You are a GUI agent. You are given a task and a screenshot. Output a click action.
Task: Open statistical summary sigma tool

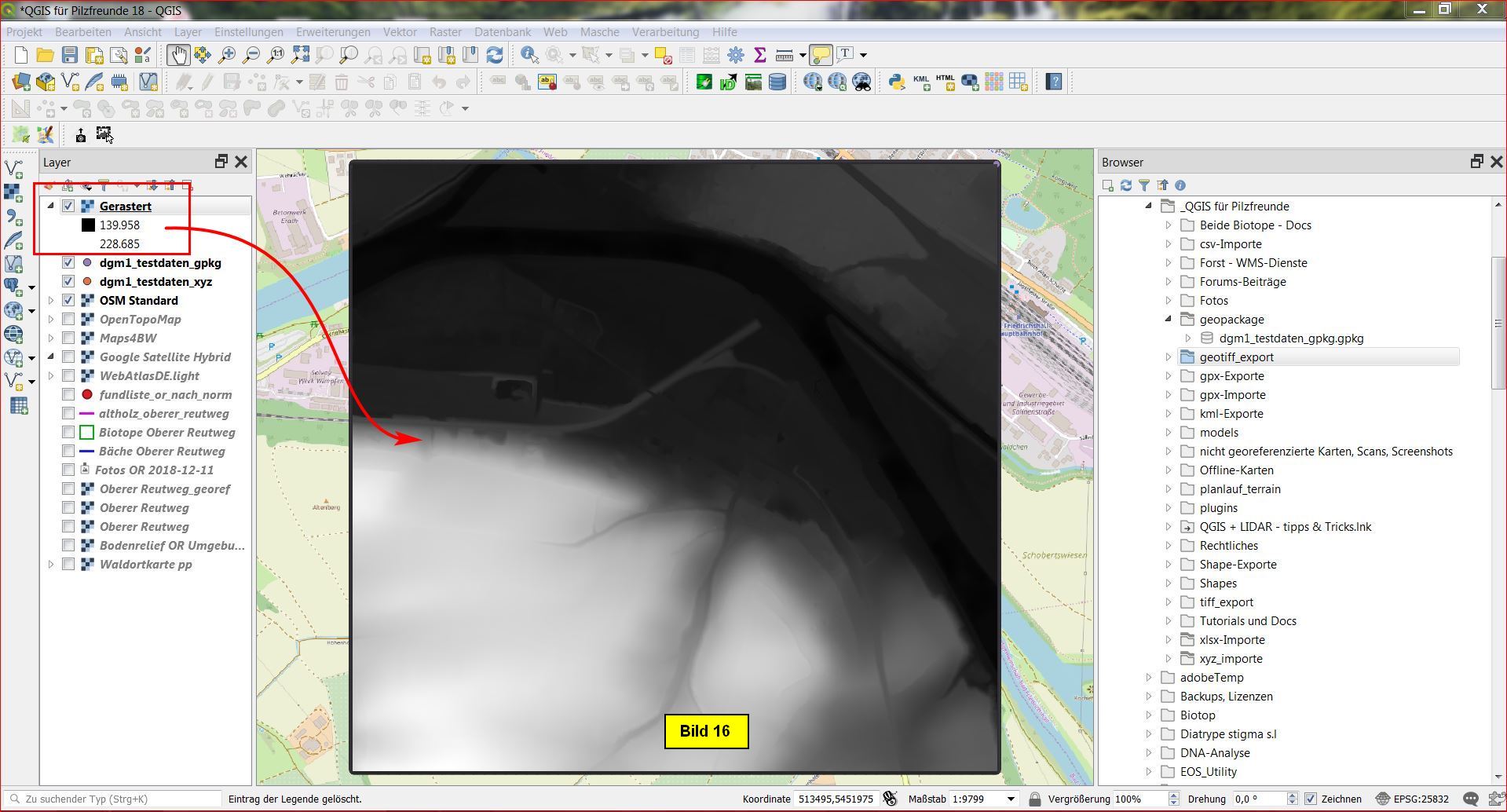(759, 55)
